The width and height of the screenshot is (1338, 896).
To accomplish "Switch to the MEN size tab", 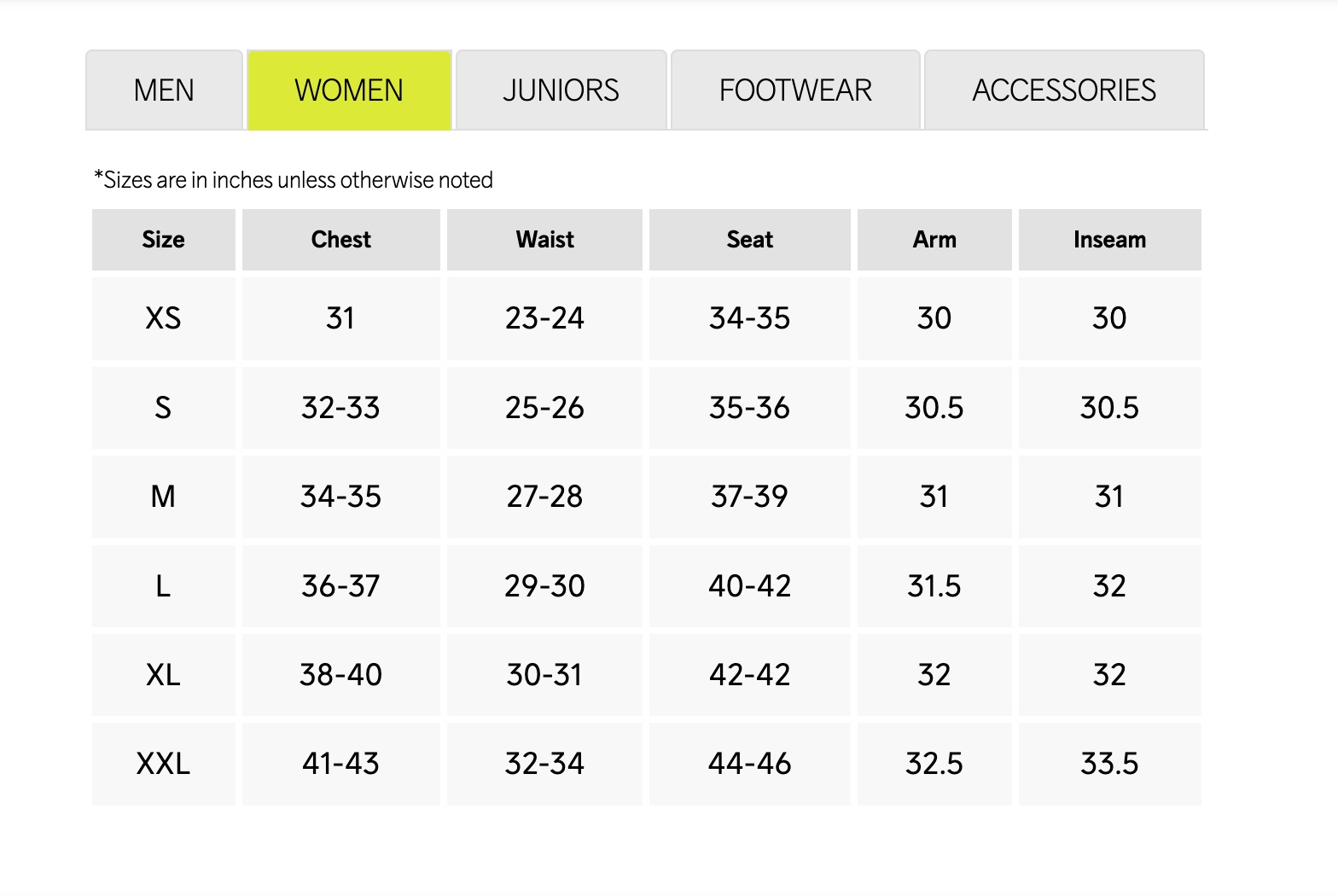I will [164, 90].
